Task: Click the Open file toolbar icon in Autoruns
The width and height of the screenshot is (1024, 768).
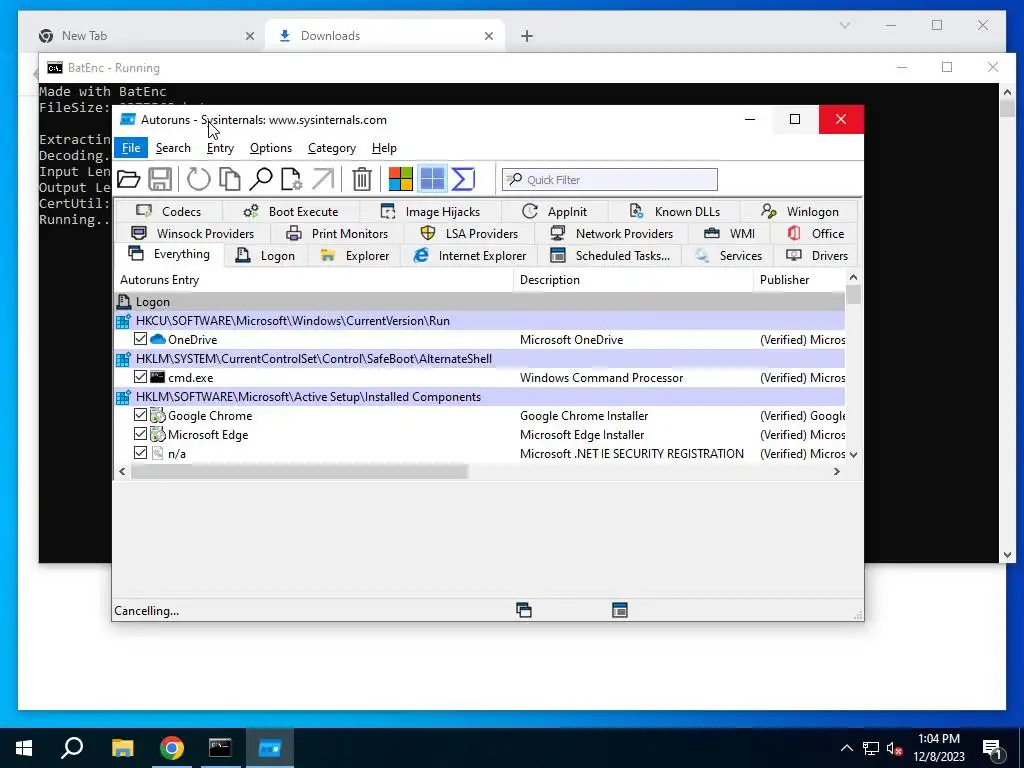Action: tap(129, 179)
